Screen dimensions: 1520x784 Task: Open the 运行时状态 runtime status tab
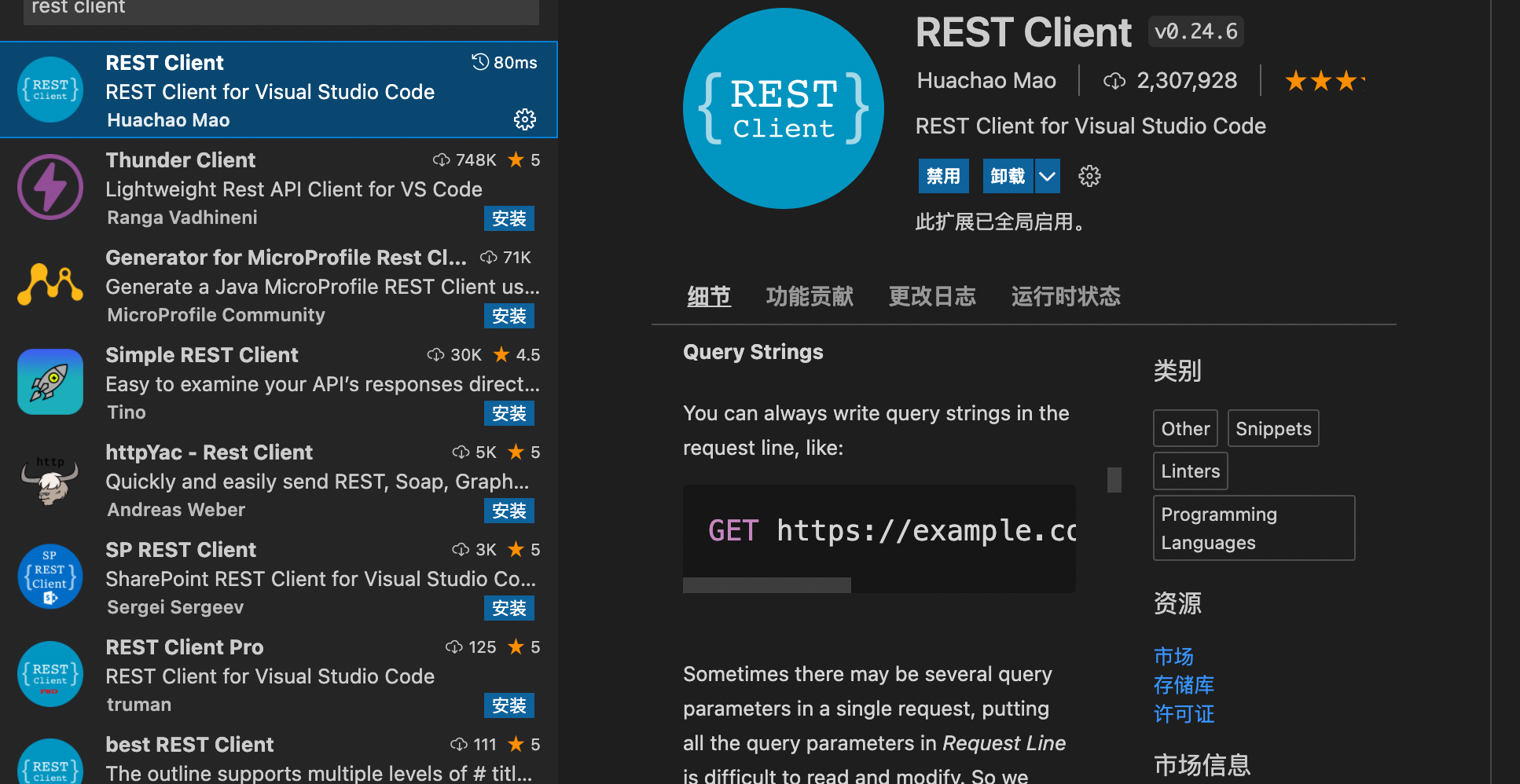pyautogui.click(x=1066, y=296)
